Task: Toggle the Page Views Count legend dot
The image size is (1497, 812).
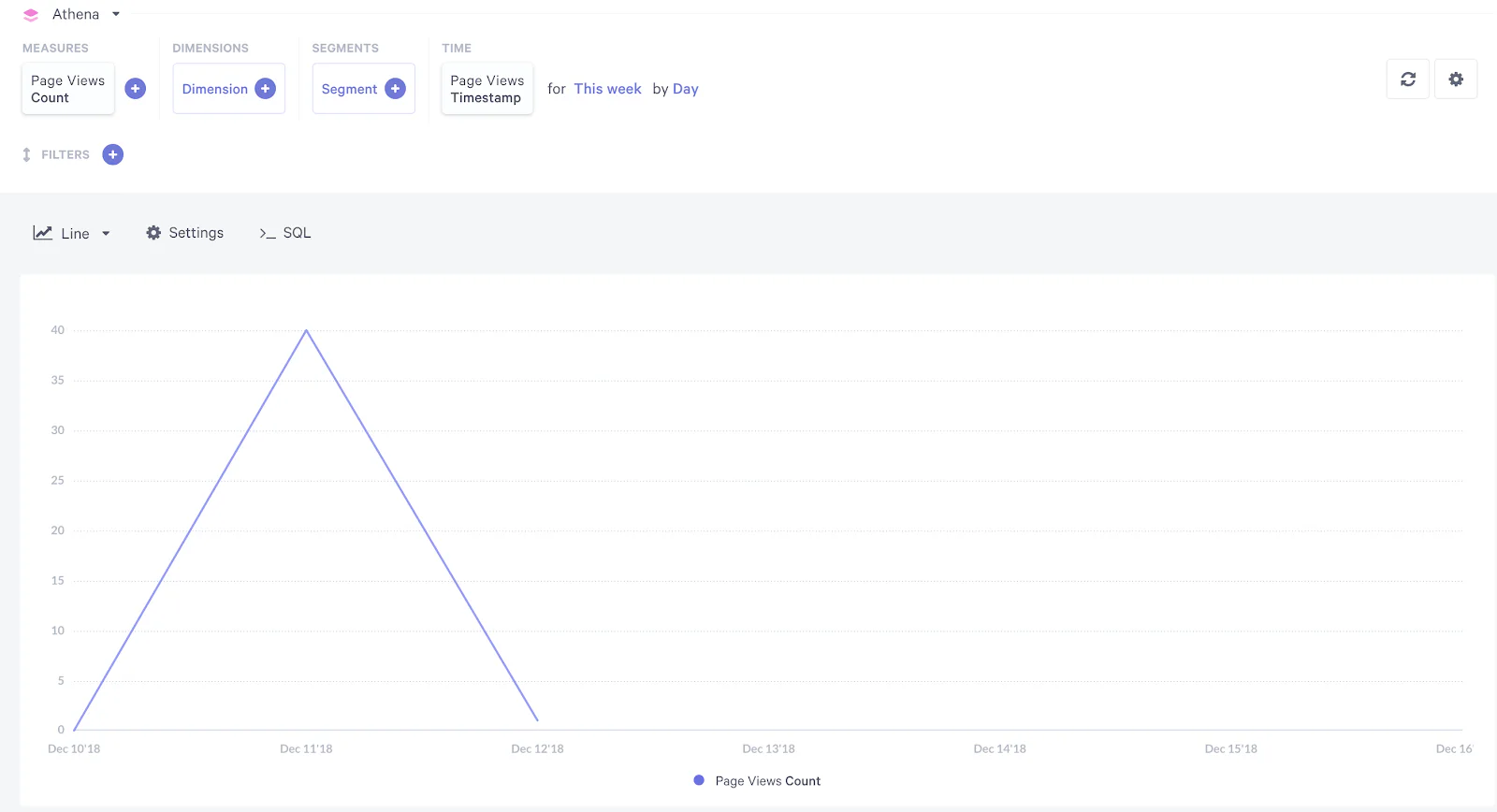Action: pos(699,780)
